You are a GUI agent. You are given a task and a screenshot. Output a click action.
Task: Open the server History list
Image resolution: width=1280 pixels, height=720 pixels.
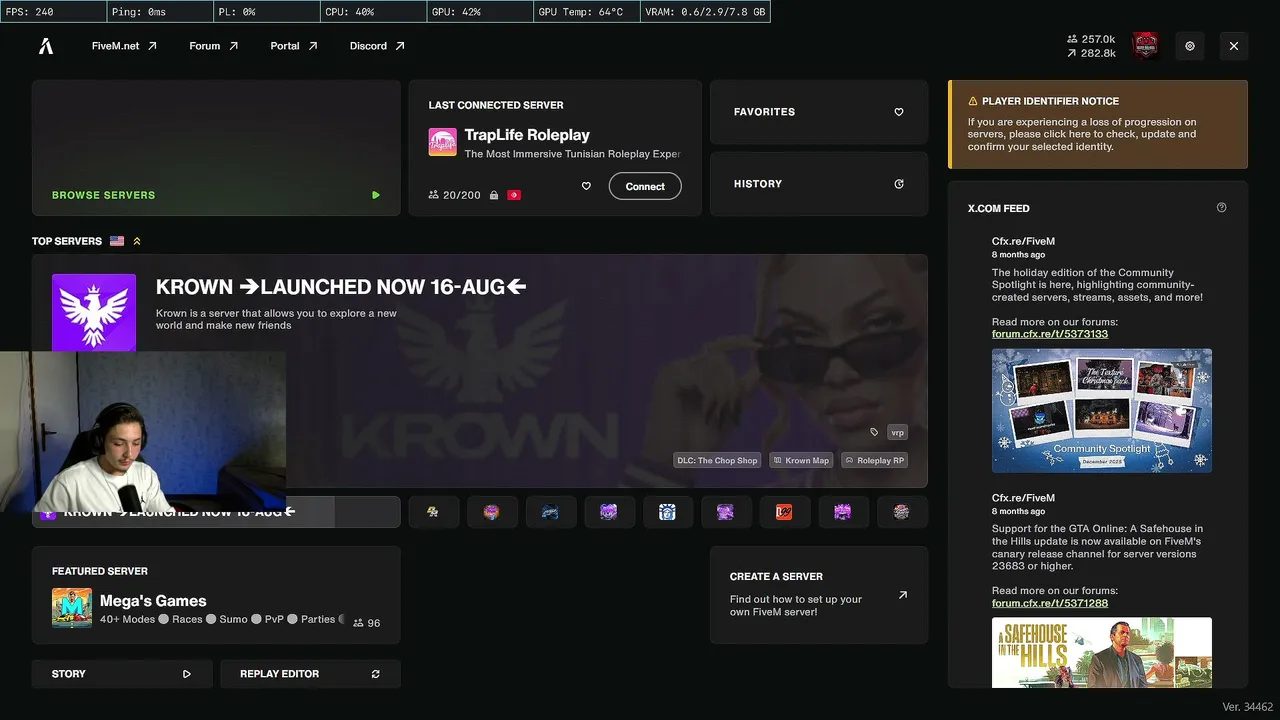[819, 184]
